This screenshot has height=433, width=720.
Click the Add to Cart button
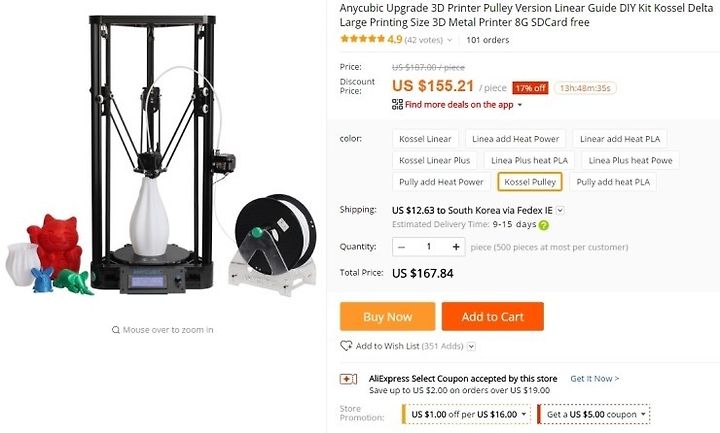tap(493, 316)
